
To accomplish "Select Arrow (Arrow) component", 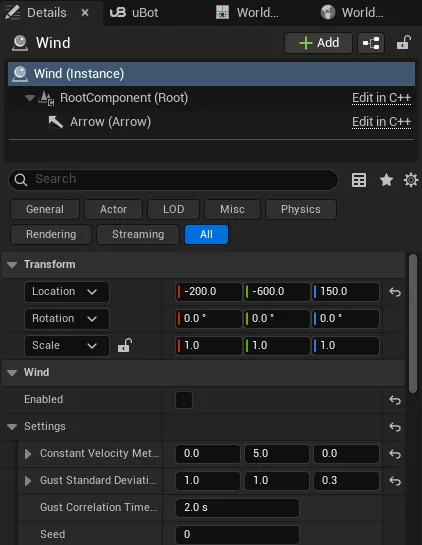I will tap(110, 122).
